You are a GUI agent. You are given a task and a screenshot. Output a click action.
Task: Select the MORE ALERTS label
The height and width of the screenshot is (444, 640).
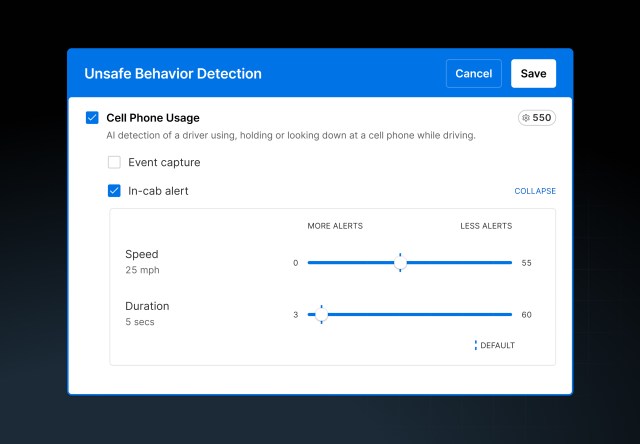tap(335, 226)
